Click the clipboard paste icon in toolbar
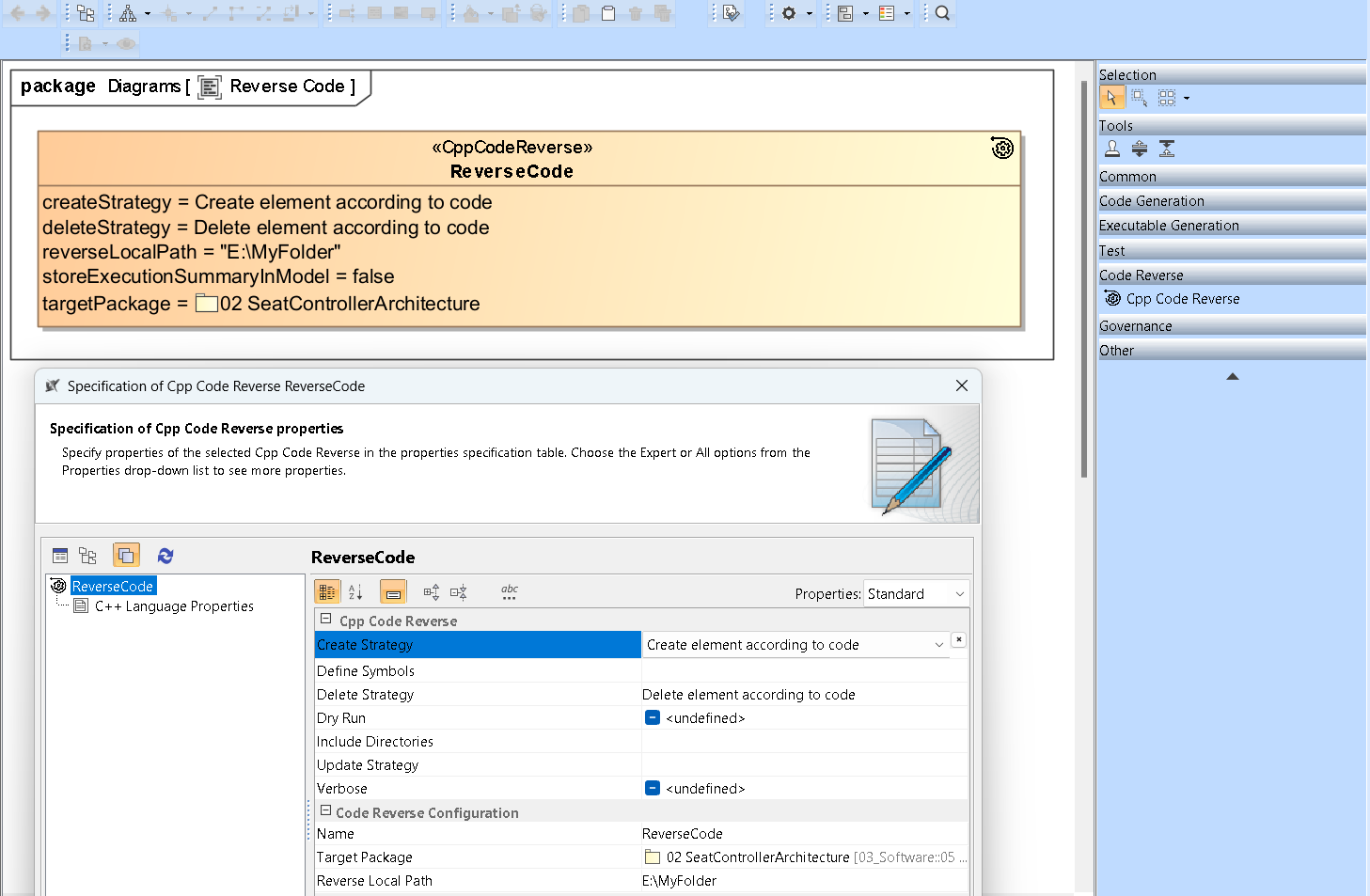The height and width of the screenshot is (896, 1370). tap(608, 13)
